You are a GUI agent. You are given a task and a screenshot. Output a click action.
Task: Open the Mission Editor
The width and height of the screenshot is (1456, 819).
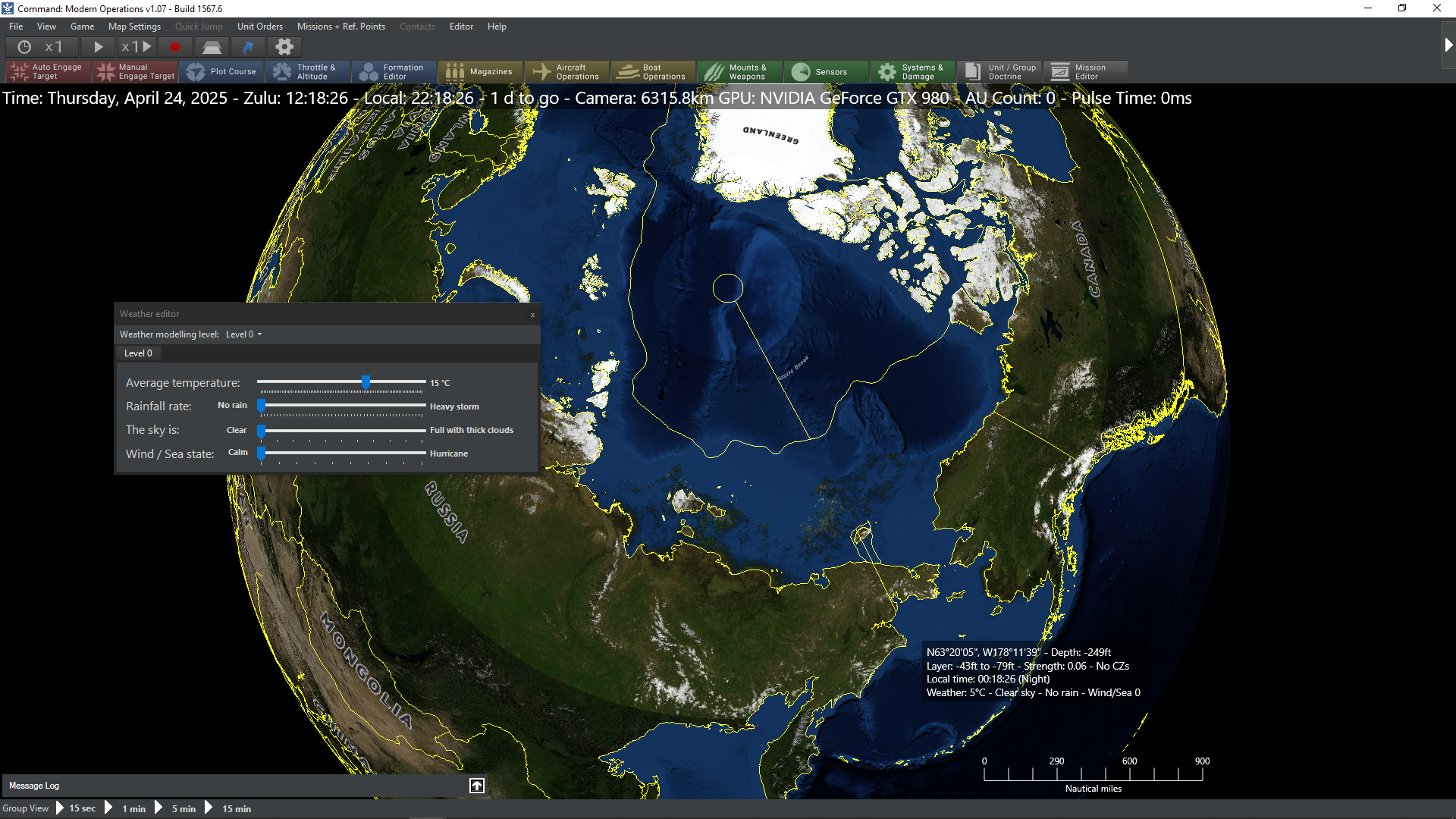tap(1086, 72)
